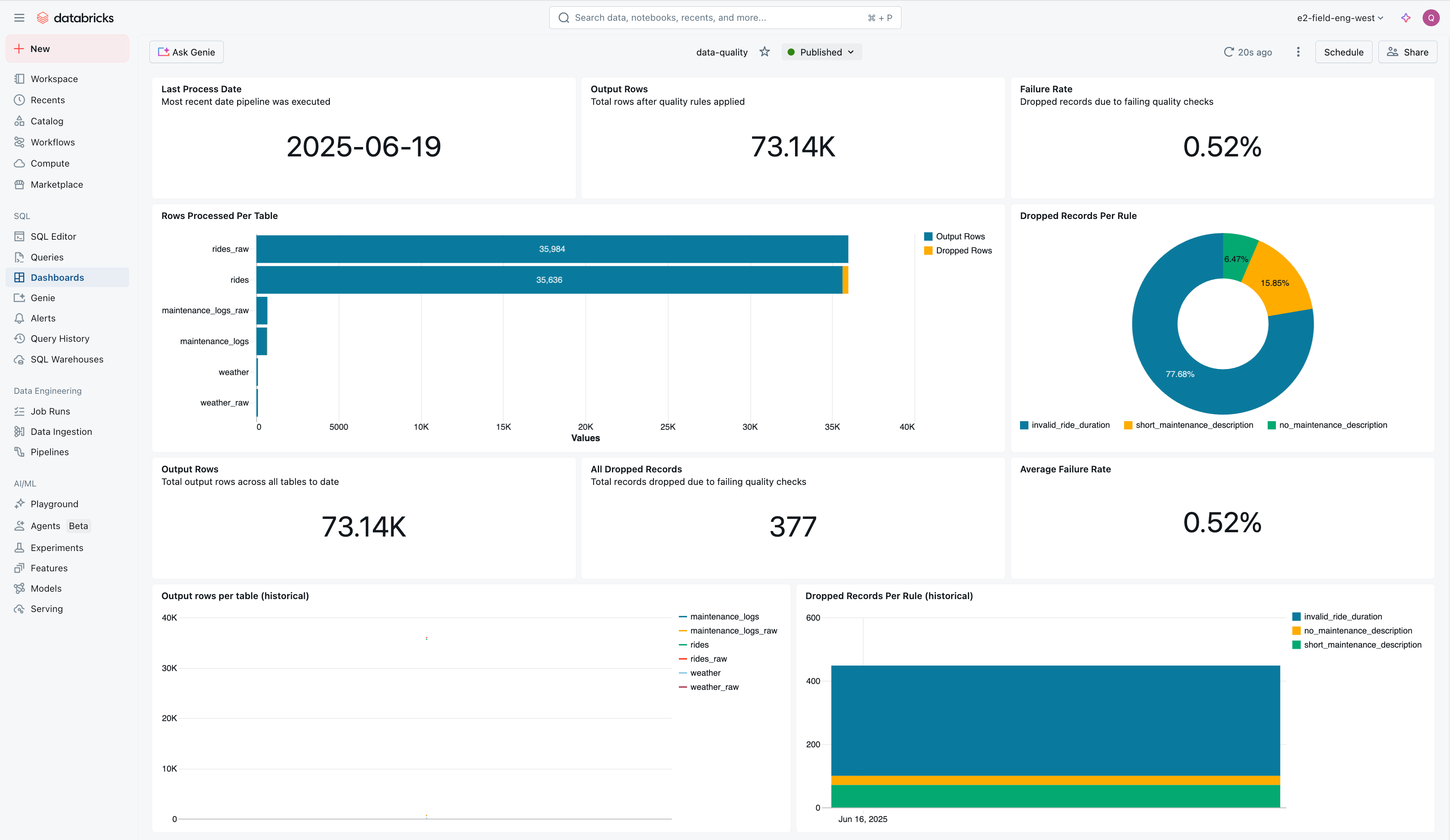Click the New button
1450x840 pixels.
(x=67, y=49)
